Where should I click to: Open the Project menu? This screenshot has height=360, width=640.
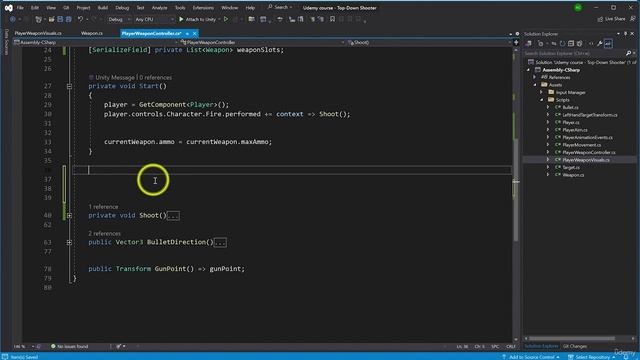83,8
